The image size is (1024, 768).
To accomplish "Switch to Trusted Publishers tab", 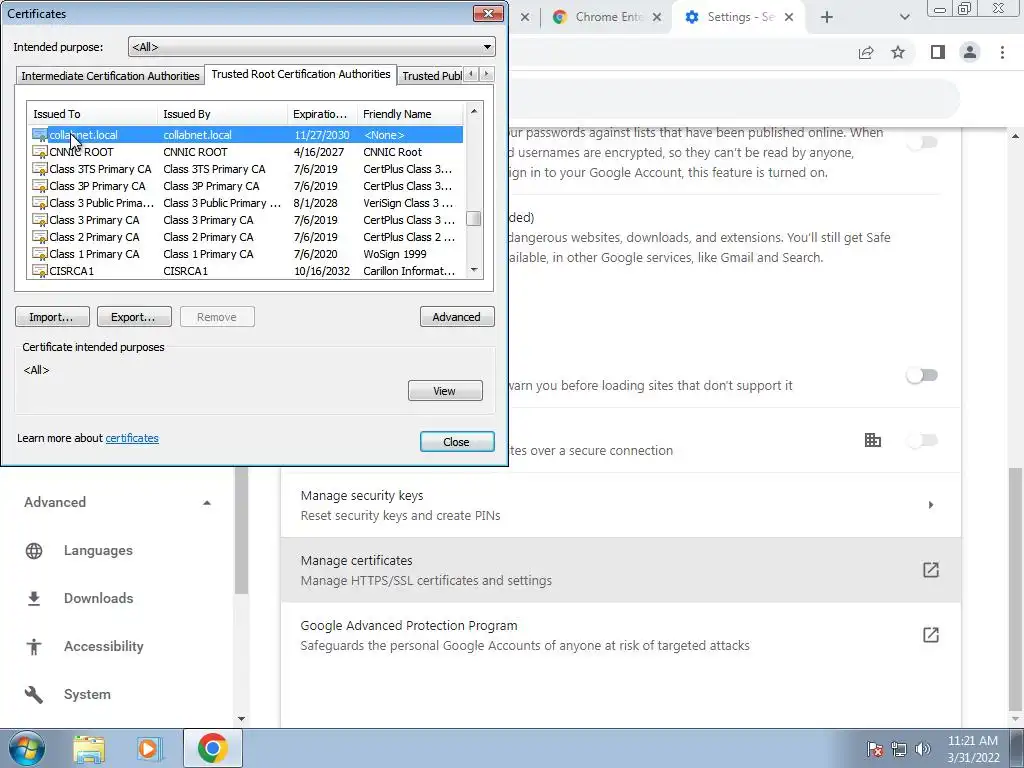I will point(431,76).
